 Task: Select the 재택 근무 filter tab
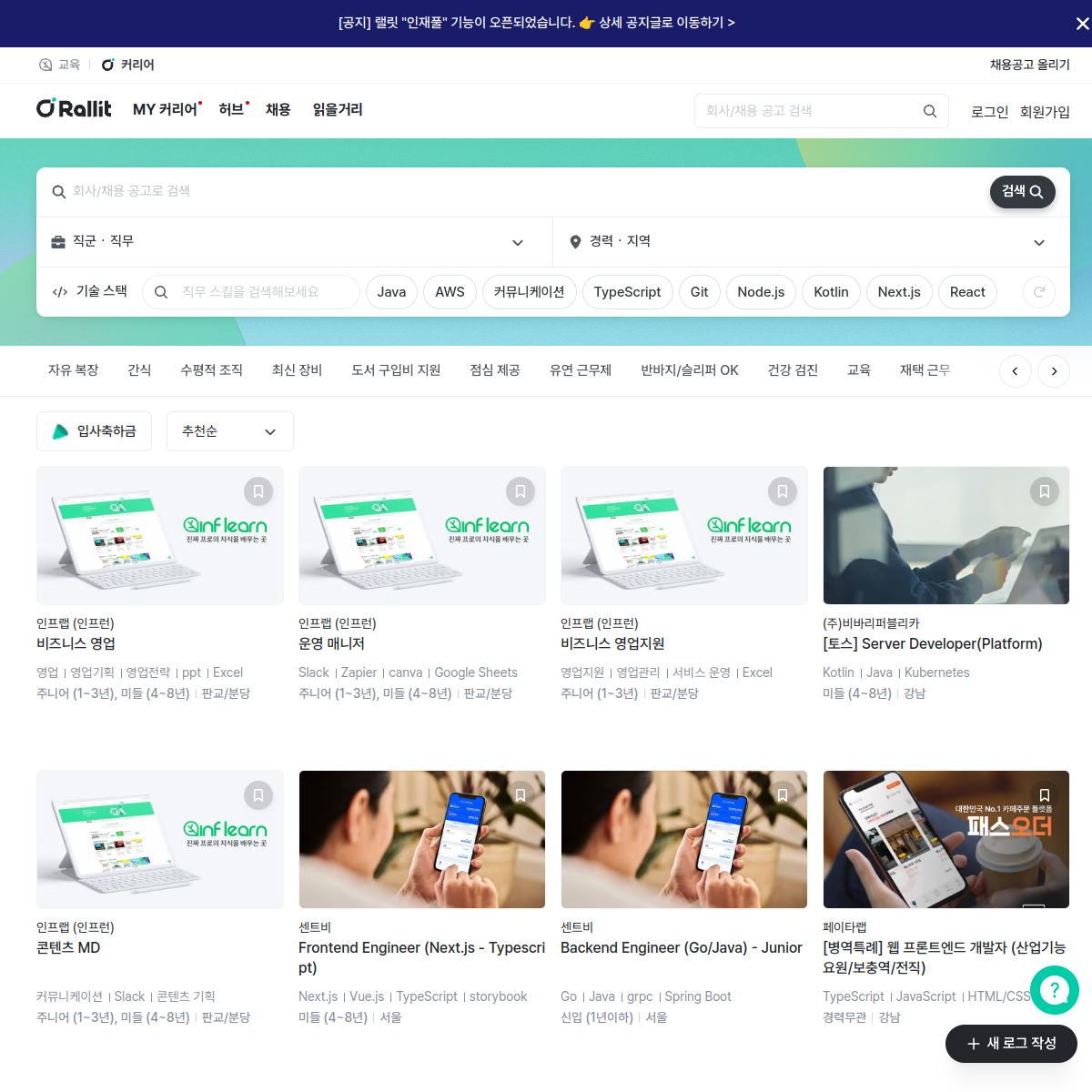(925, 370)
